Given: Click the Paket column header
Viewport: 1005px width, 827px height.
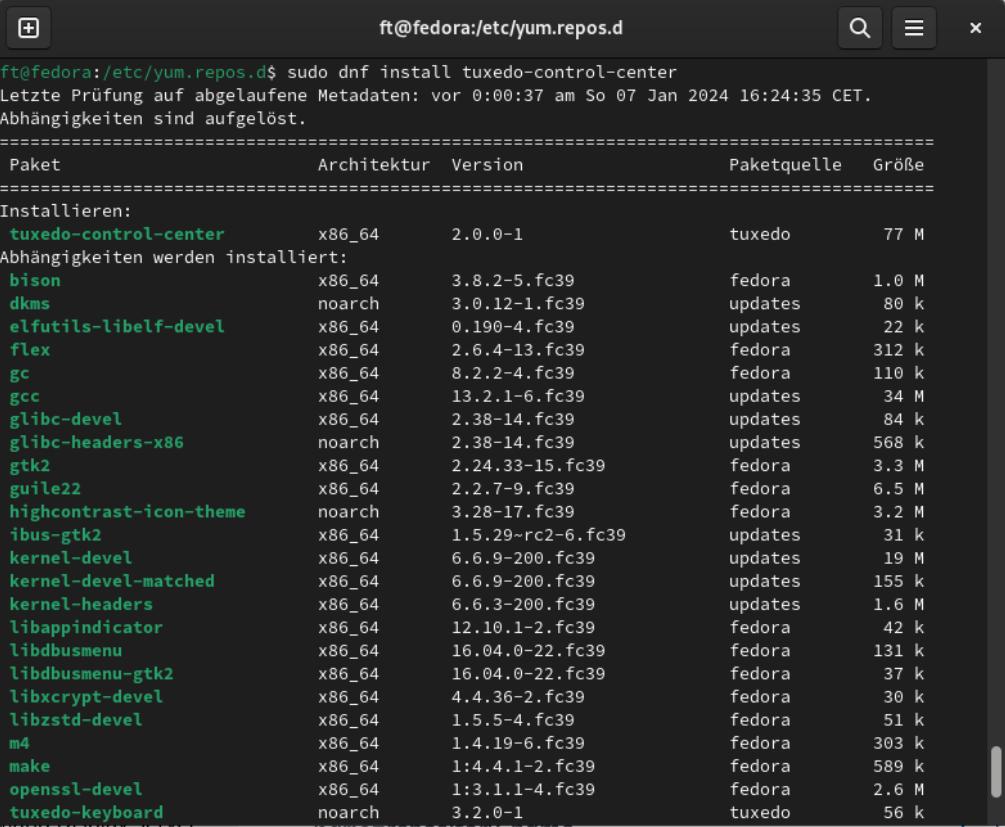Looking at the screenshot, I should coord(35,165).
